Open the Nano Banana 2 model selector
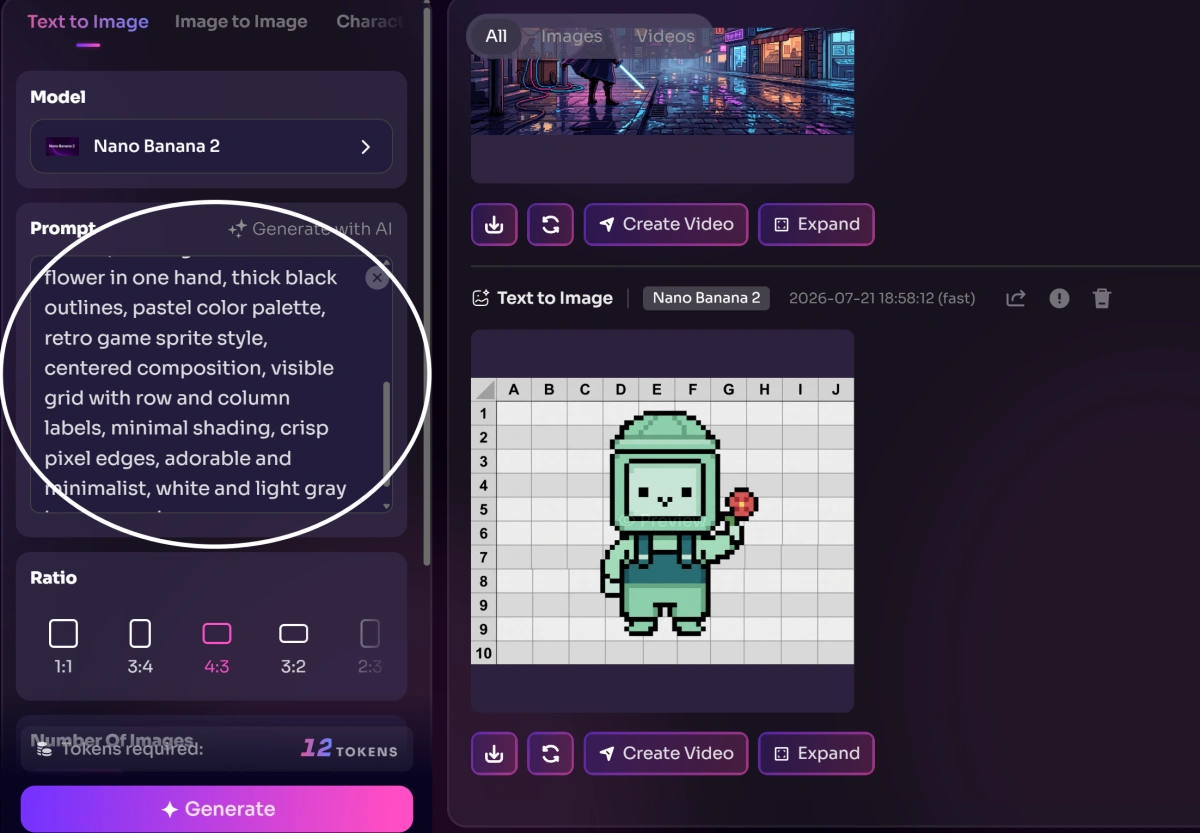Screen dimensions: 1200x833 [x=211, y=147]
